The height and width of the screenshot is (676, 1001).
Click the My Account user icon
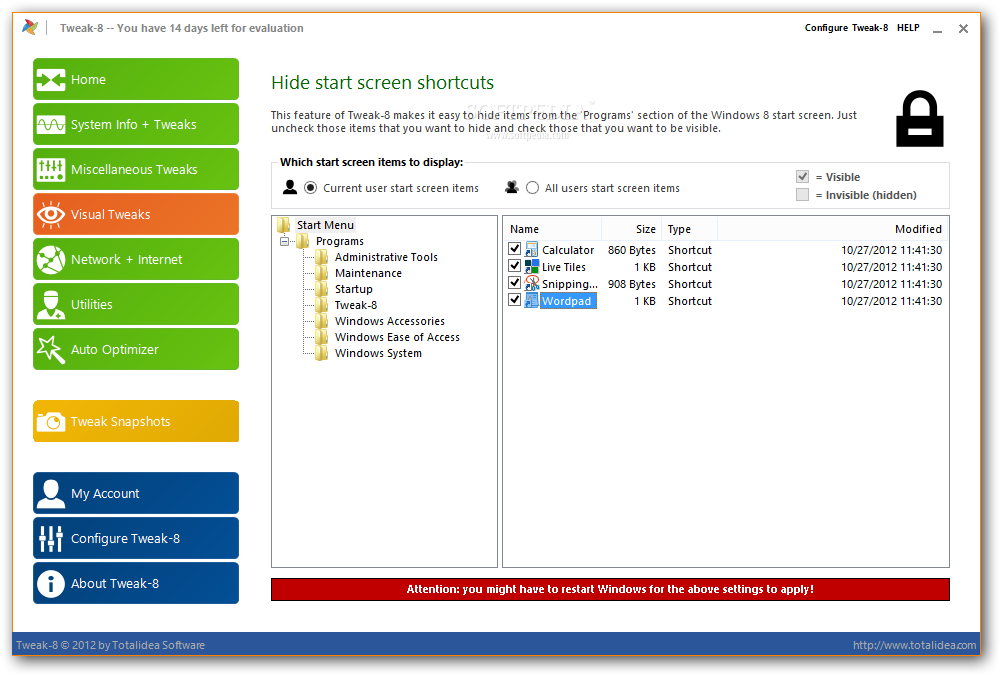(51, 493)
